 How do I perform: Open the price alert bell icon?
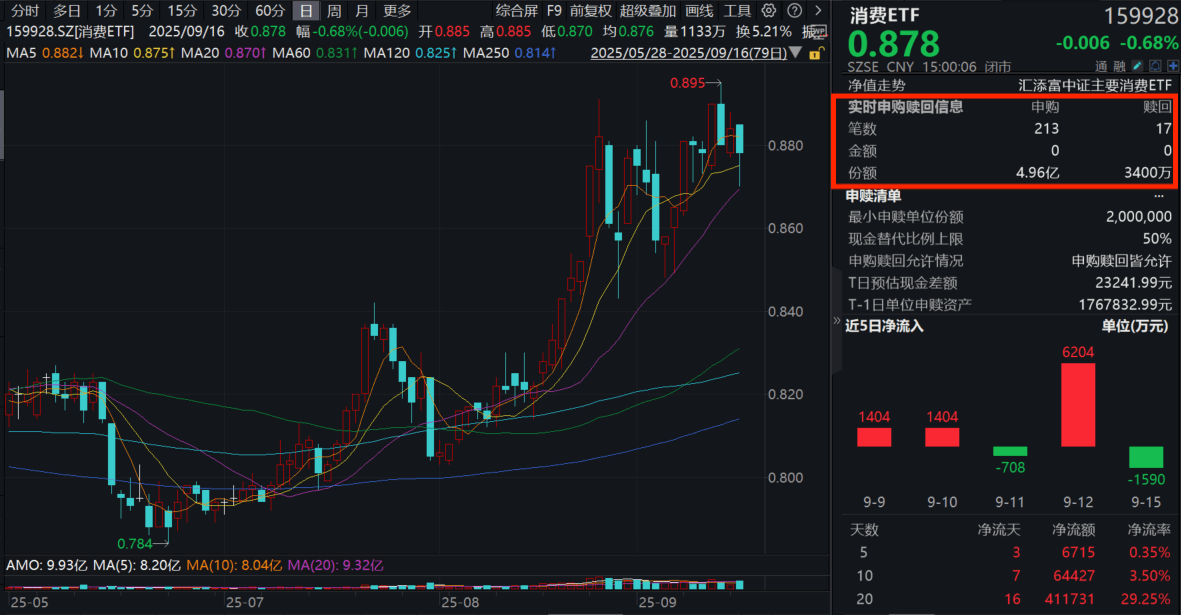pos(1155,65)
